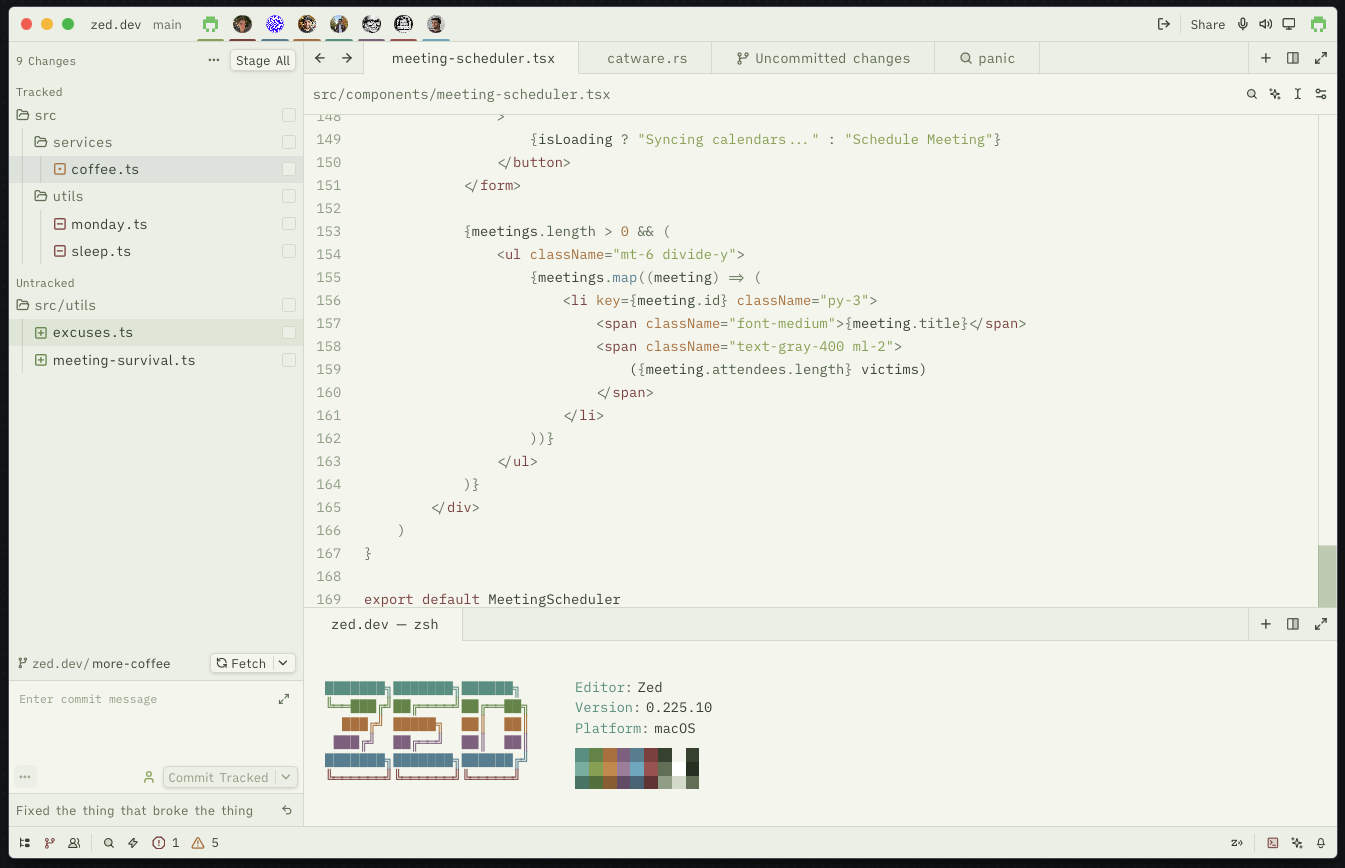Toggle the terminal panel icon in status bar

(x=1273, y=843)
